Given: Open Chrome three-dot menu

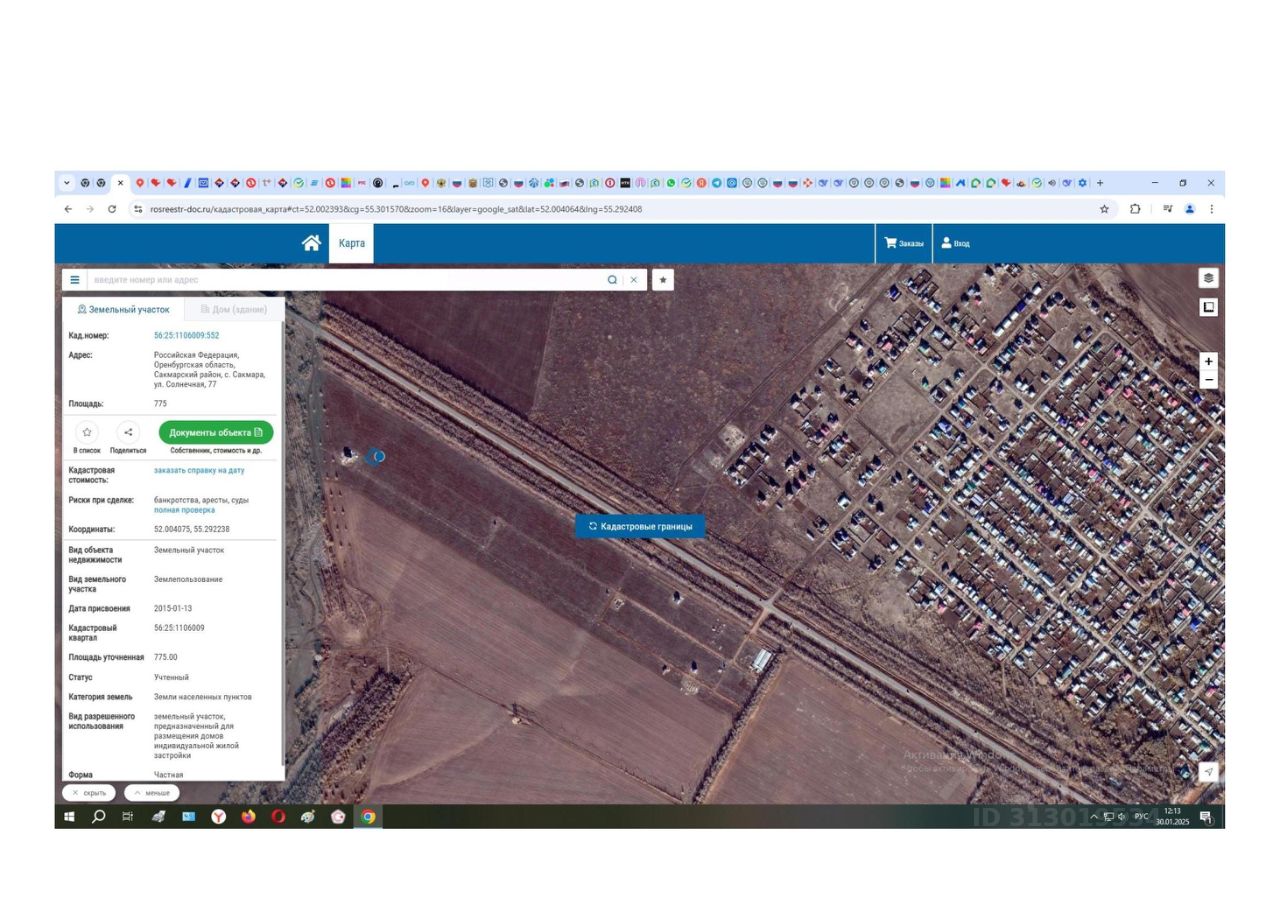Looking at the screenshot, I should (x=1212, y=209).
